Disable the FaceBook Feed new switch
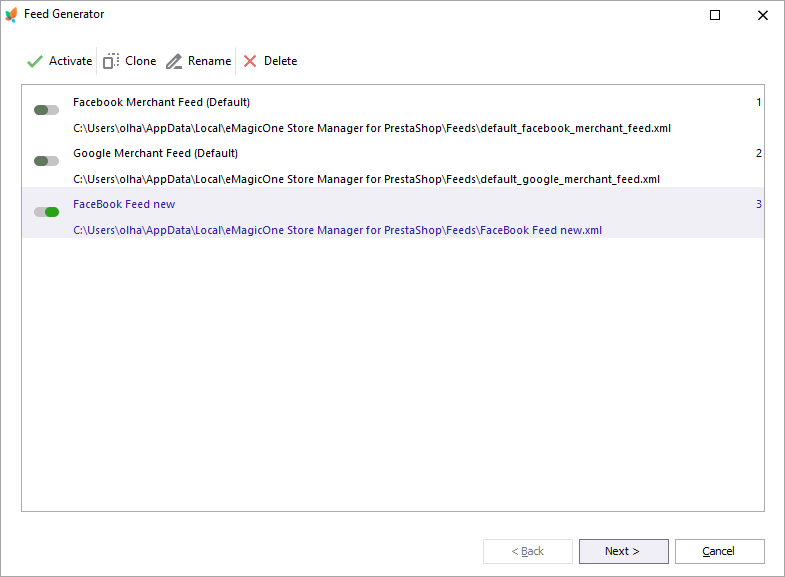The height and width of the screenshot is (577, 785). click(x=46, y=212)
